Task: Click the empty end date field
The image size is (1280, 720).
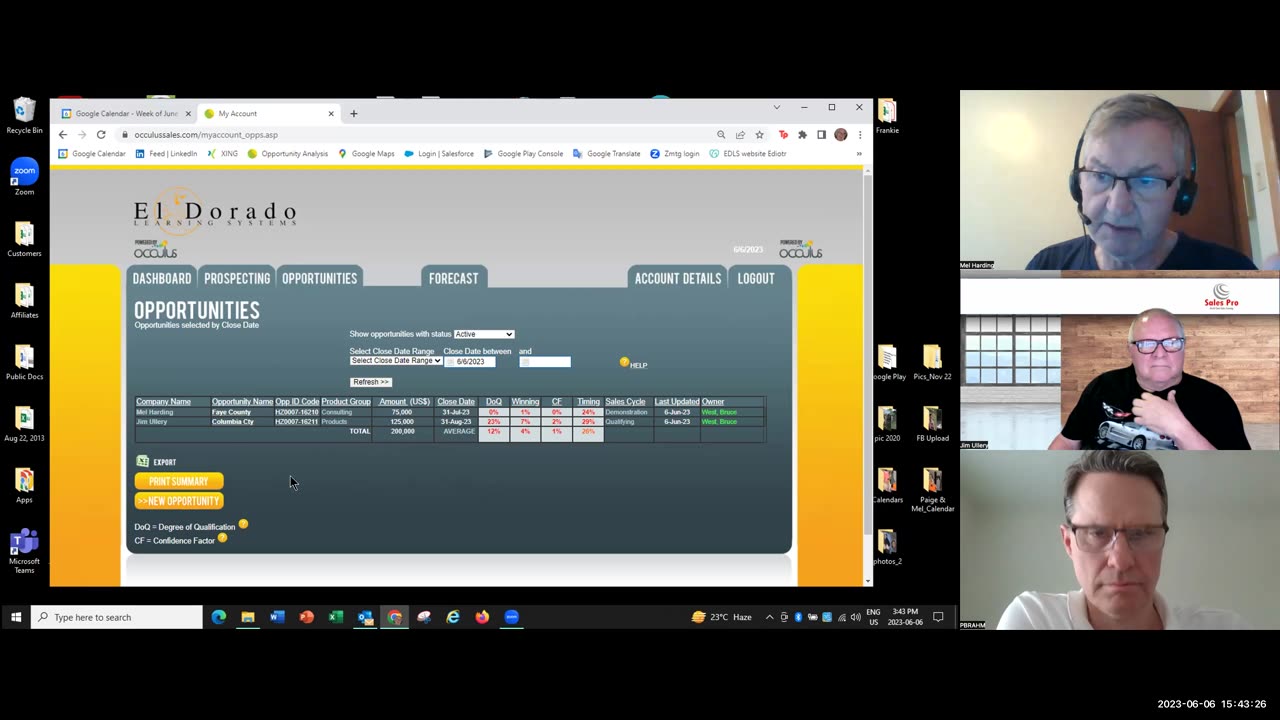Action: (x=545, y=362)
